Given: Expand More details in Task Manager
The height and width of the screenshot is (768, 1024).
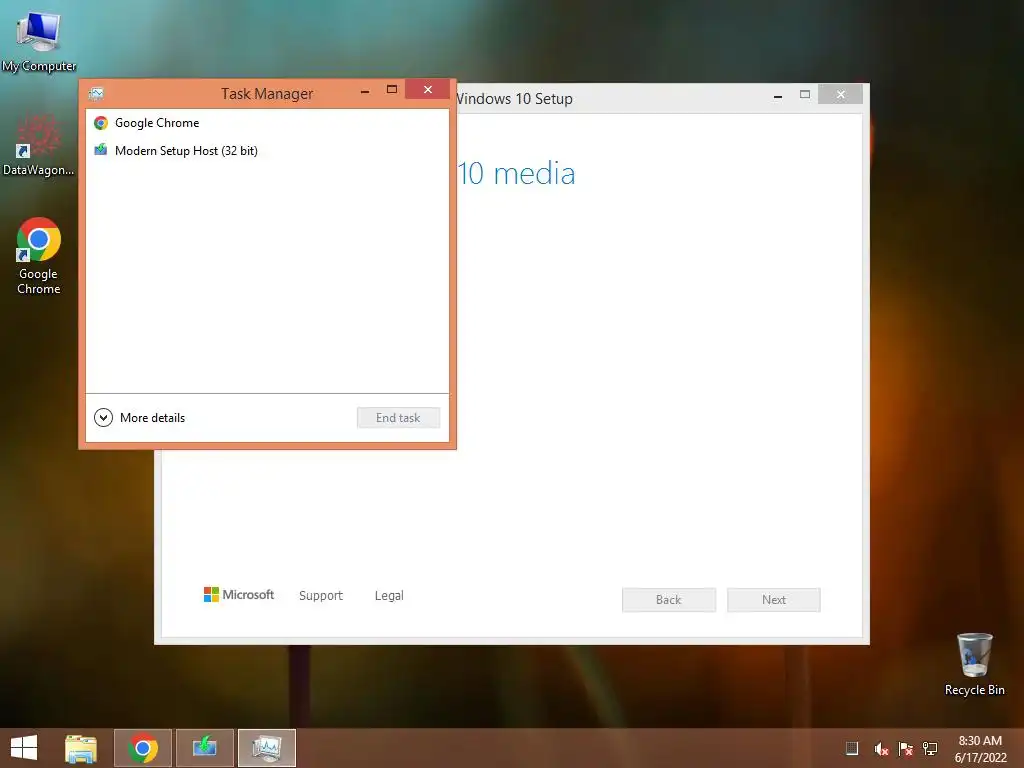Looking at the screenshot, I should (140, 417).
